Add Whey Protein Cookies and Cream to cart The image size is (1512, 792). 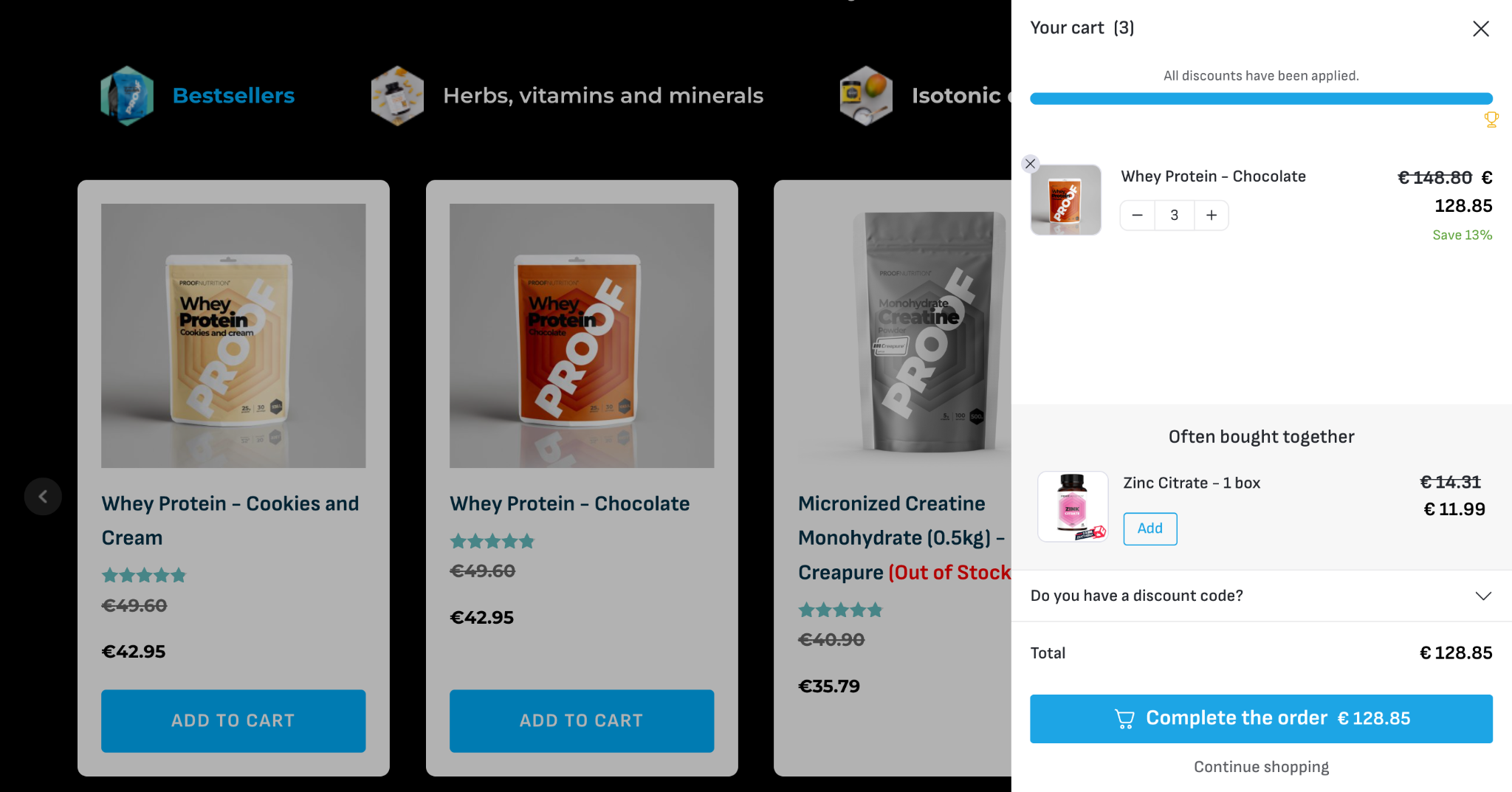pos(233,721)
